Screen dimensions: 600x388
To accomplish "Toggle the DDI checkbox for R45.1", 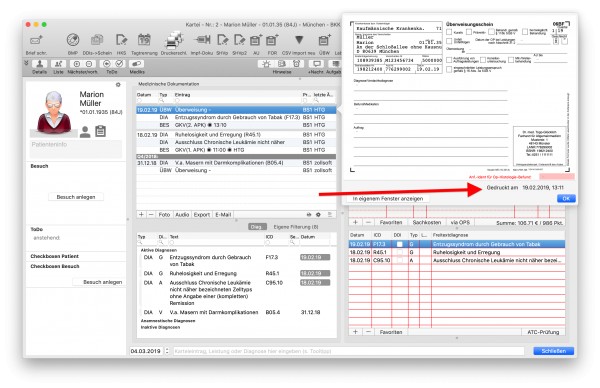I will click(x=399, y=252).
